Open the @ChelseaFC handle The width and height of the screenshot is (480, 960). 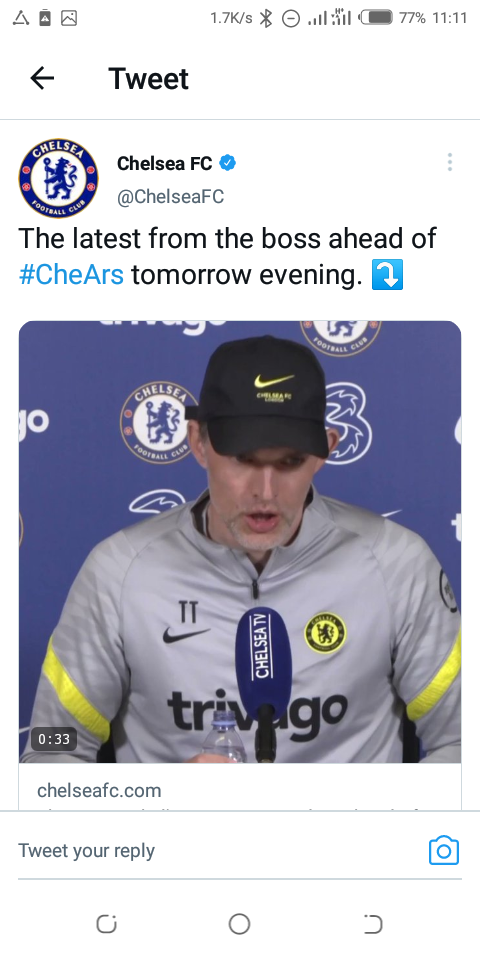click(170, 197)
